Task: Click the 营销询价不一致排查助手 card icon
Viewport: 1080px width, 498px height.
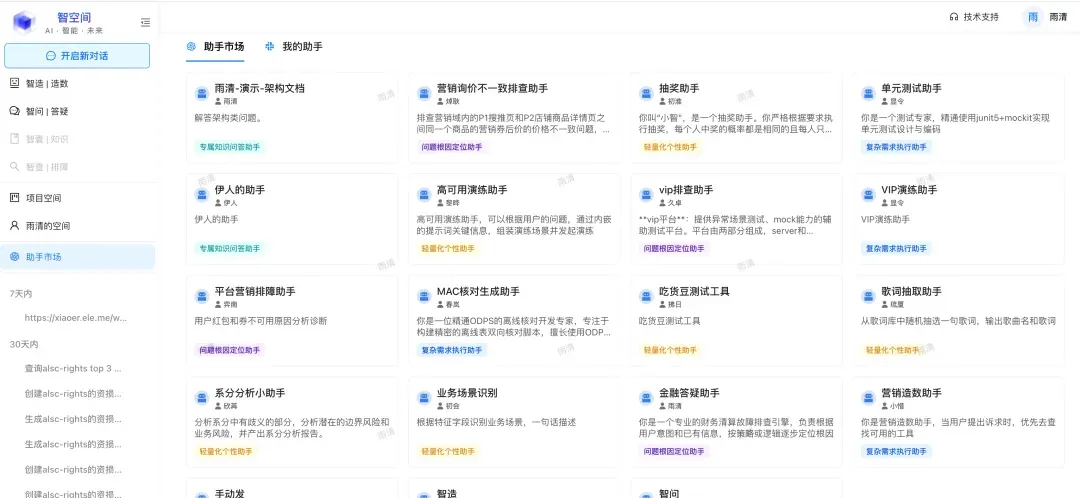Action: (424, 93)
